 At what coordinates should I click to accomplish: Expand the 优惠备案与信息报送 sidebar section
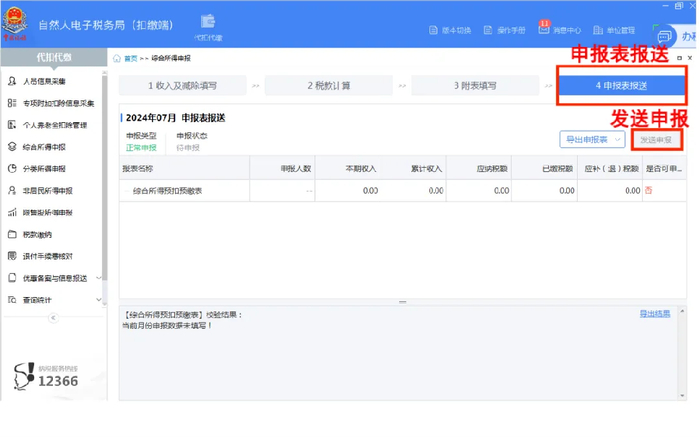click(98, 278)
